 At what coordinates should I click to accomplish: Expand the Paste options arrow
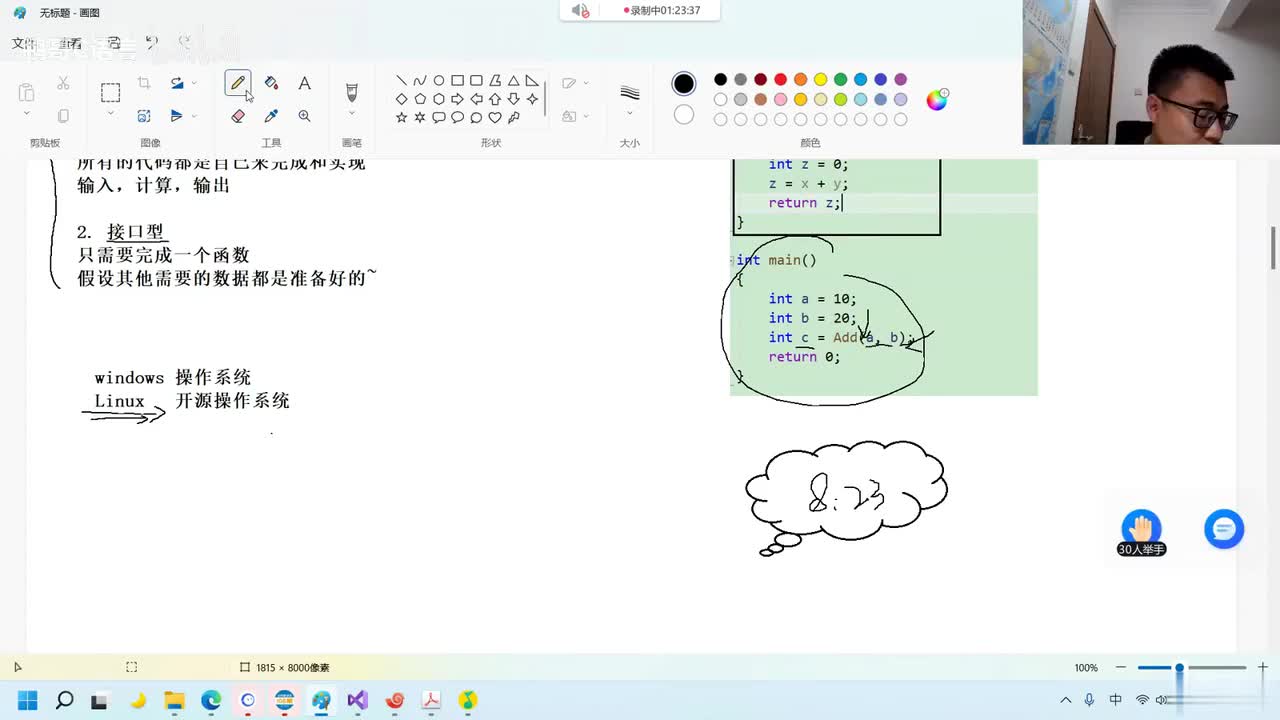tap(27, 115)
